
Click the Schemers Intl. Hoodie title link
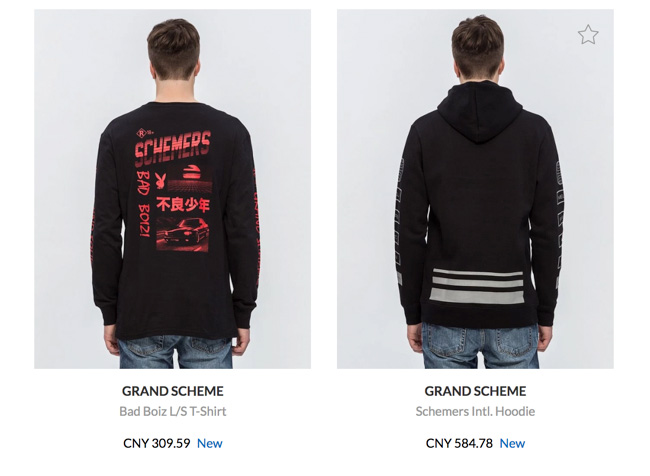tap(475, 411)
